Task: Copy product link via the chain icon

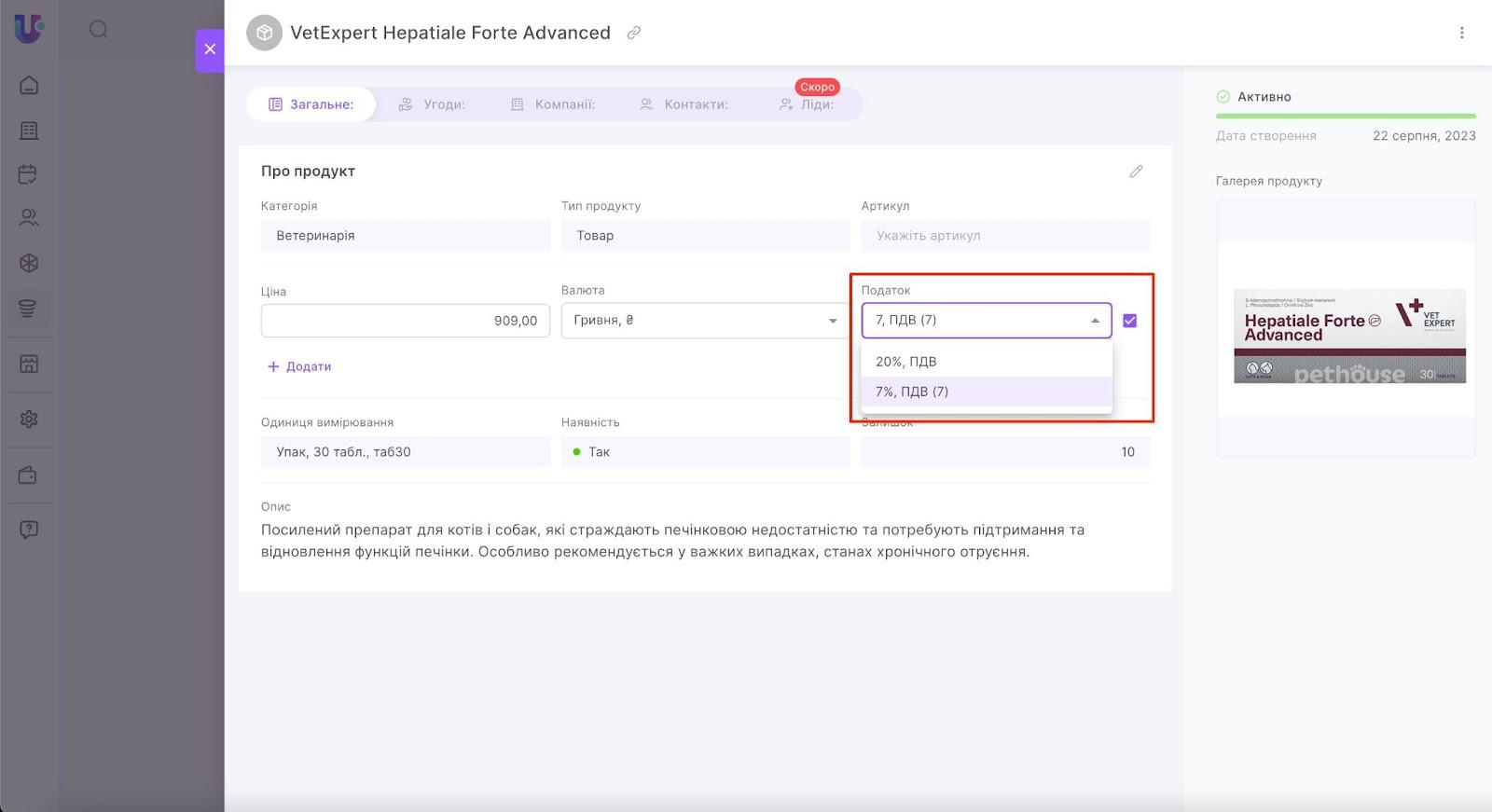Action: (634, 33)
